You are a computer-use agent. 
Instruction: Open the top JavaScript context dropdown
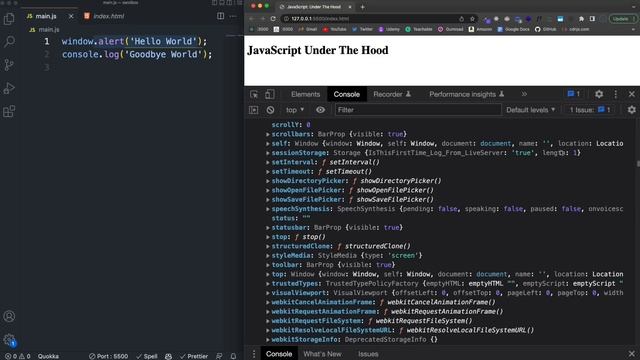pos(295,110)
